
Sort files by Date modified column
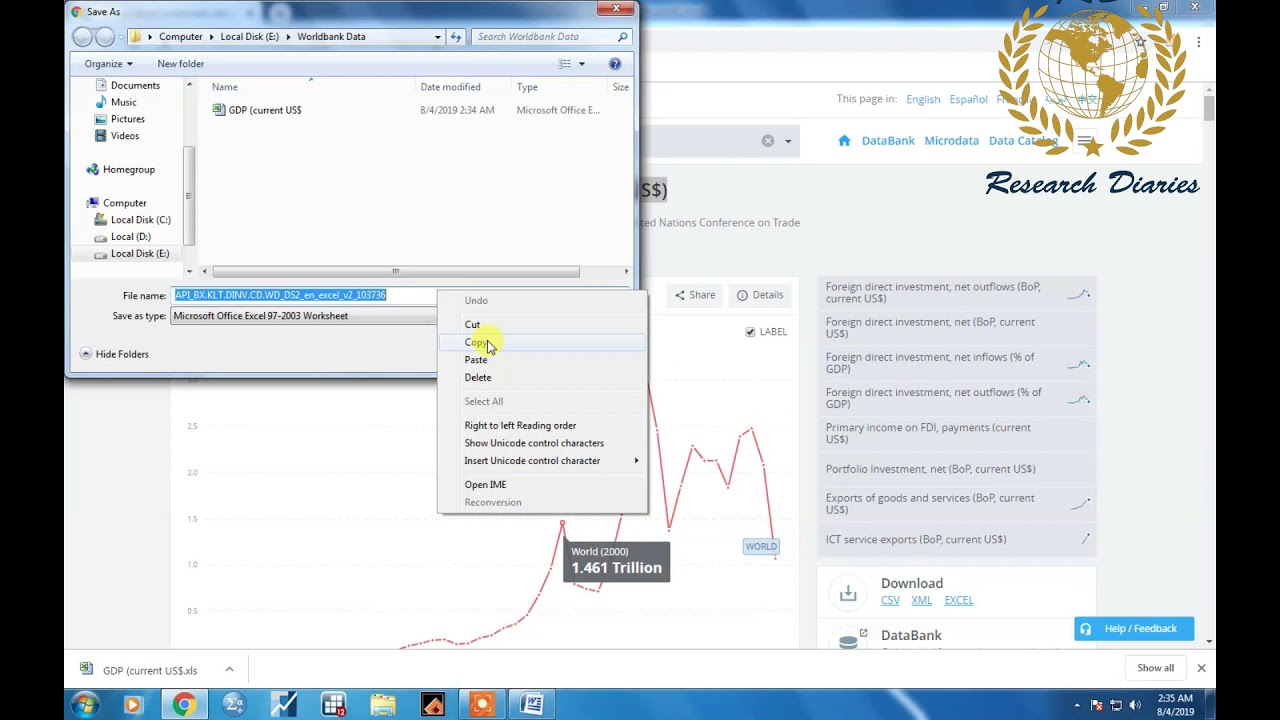point(450,87)
